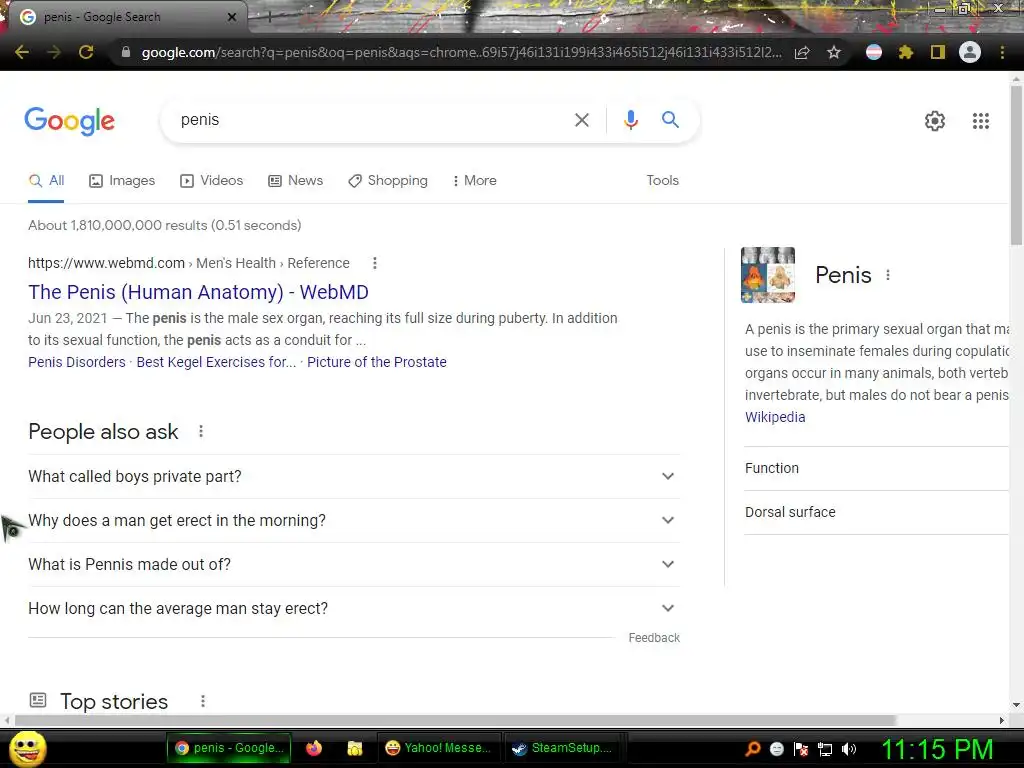Image resolution: width=1024 pixels, height=768 pixels.
Task: Click the orange search tray icon
Action: point(752,749)
